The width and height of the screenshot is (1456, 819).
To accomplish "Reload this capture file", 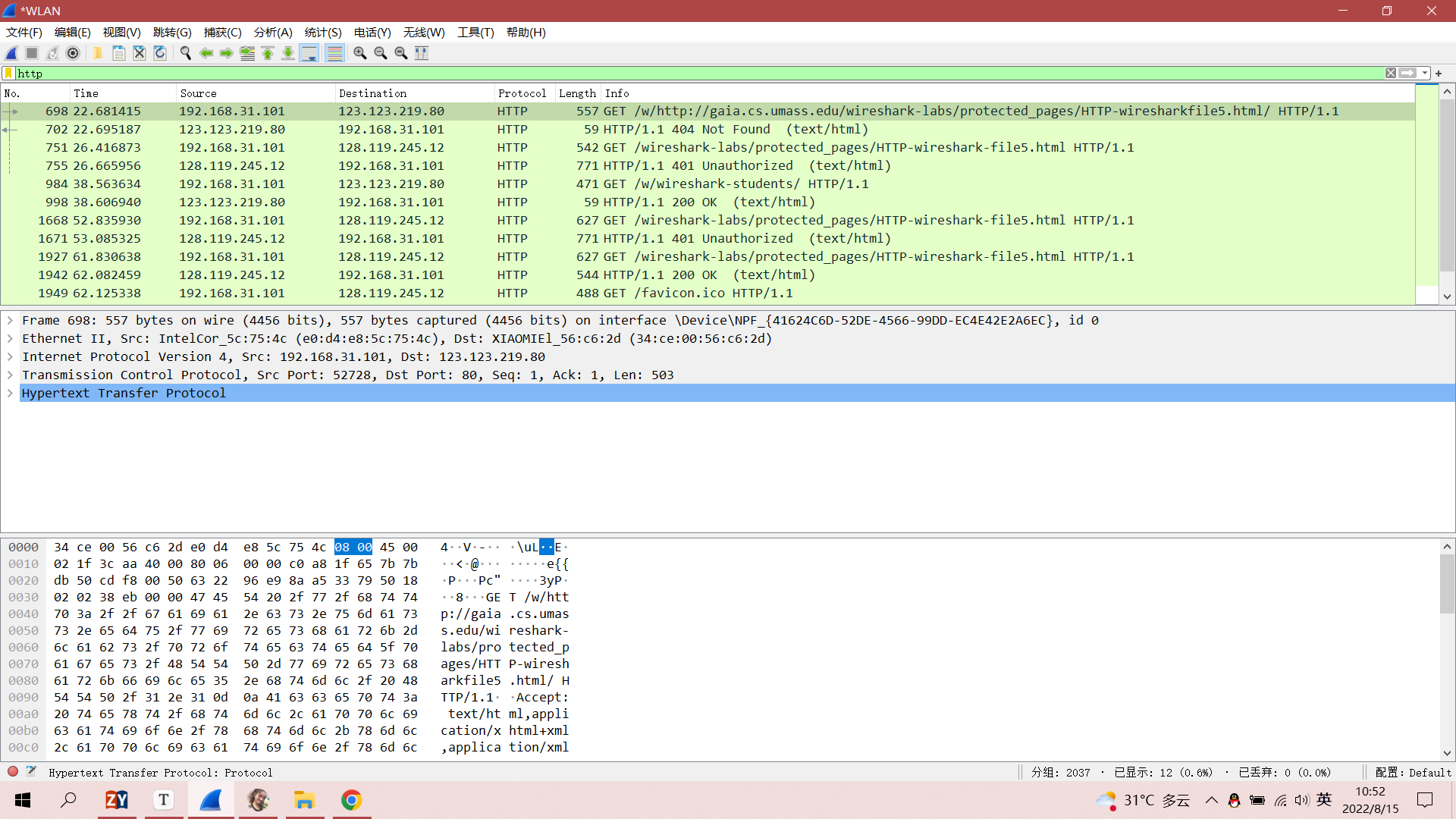I will point(160,53).
